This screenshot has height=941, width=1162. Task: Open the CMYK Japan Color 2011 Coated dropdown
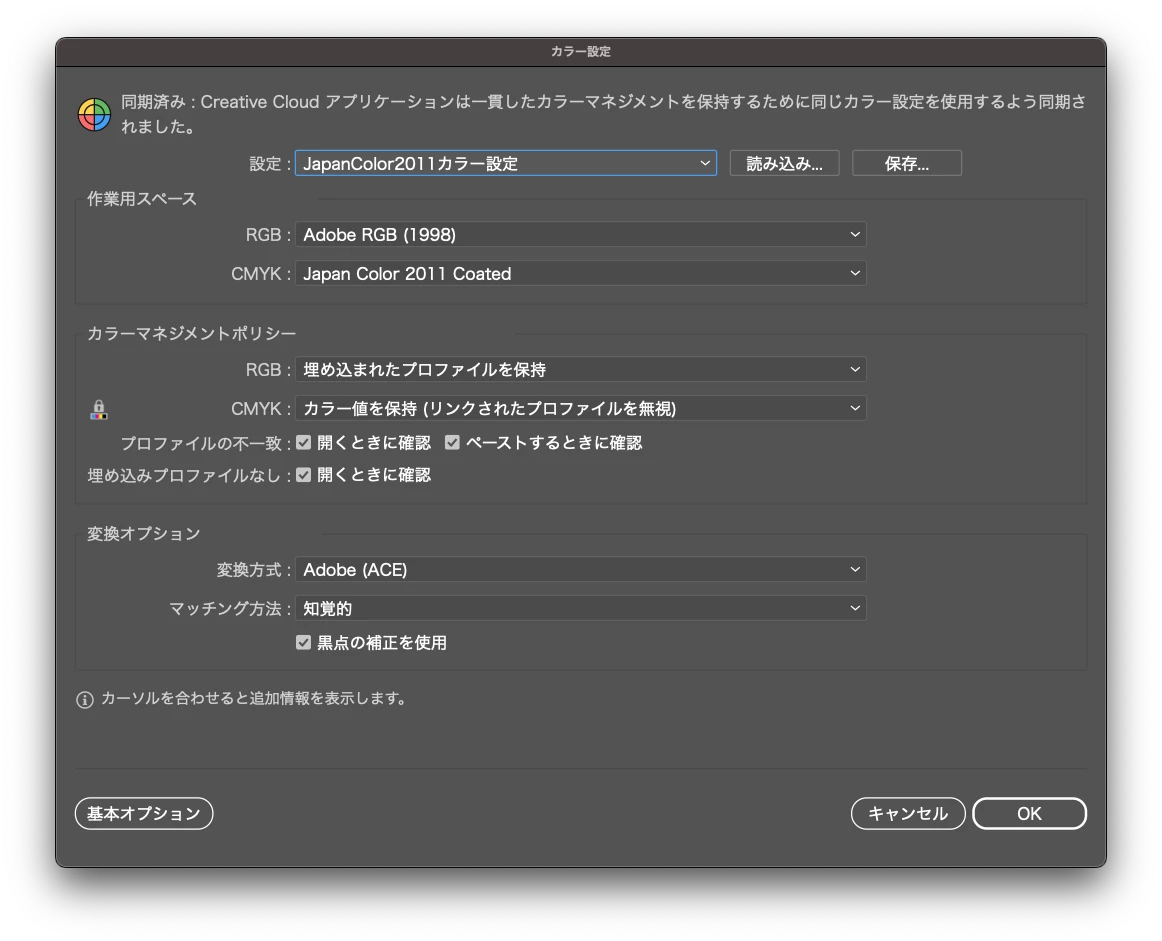click(580, 273)
